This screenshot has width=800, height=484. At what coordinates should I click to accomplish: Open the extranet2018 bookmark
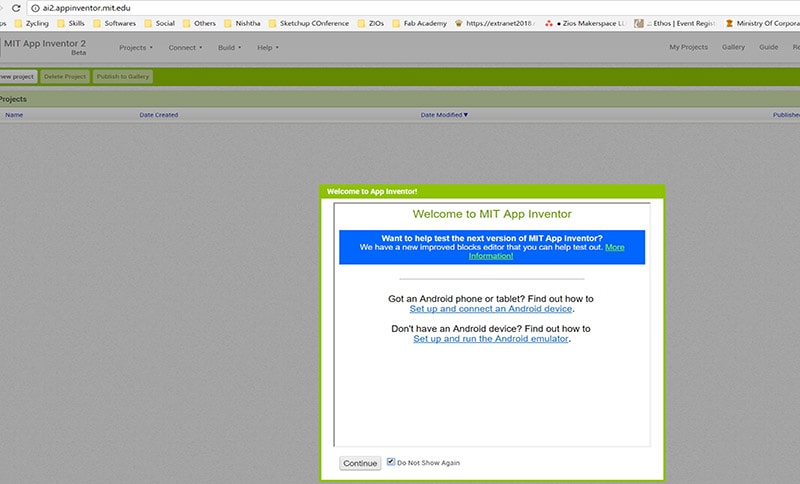click(x=495, y=23)
